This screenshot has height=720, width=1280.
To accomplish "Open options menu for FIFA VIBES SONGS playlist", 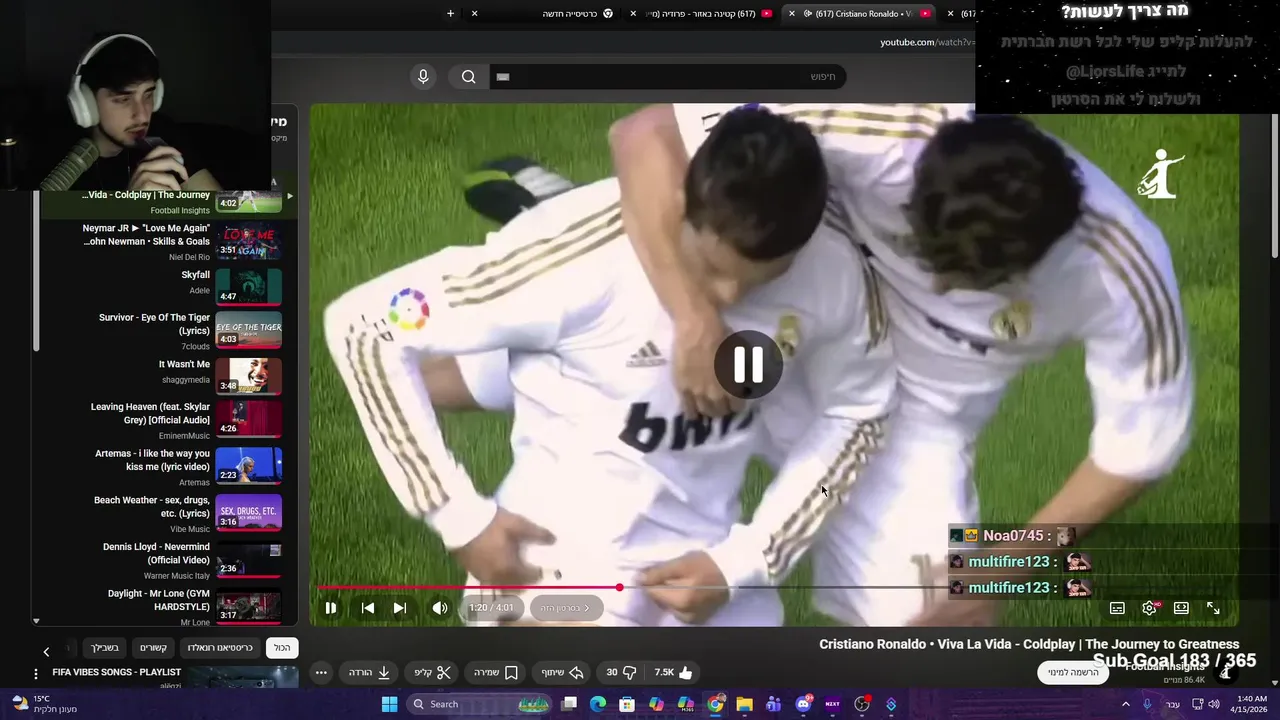I will (x=36, y=674).
